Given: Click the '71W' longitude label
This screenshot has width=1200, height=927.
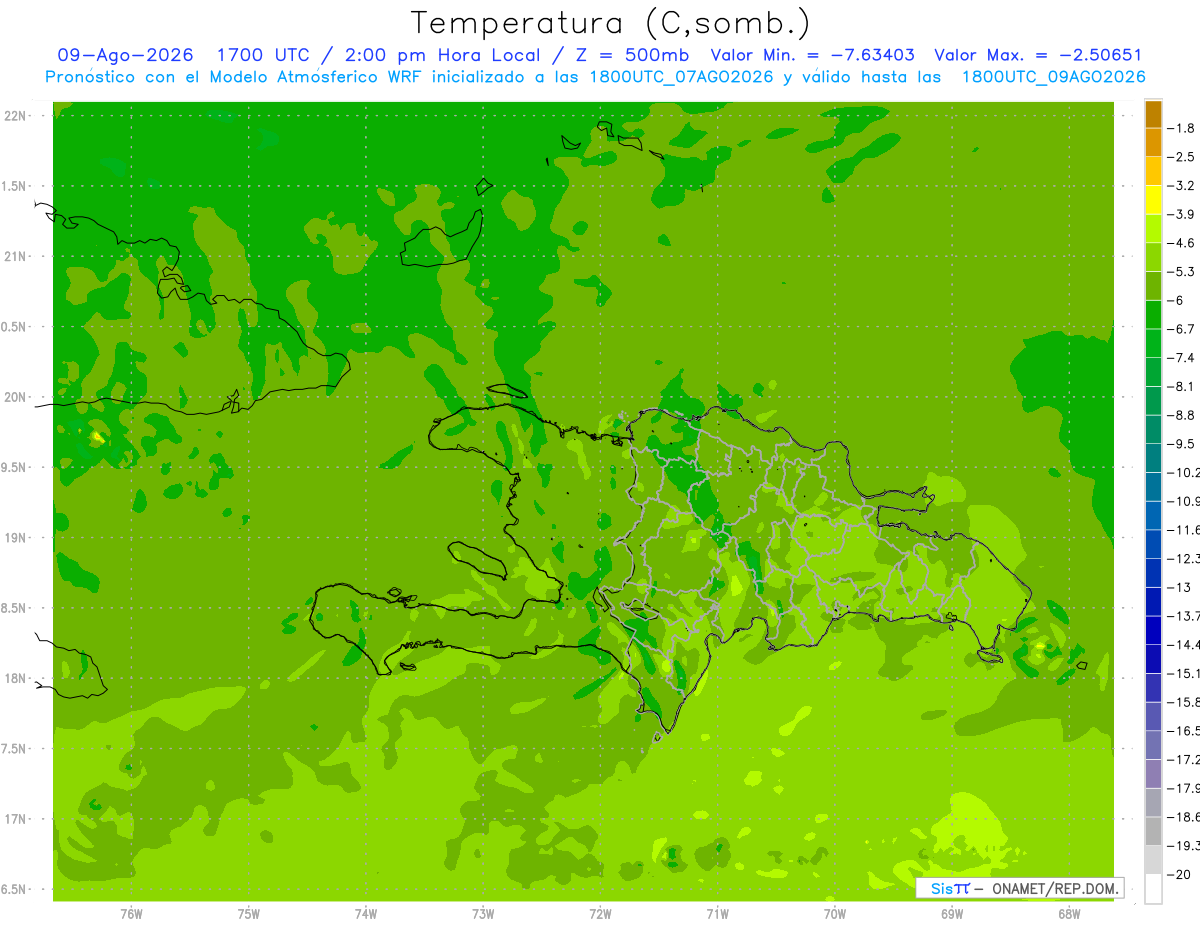Looking at the screenshot, I should [x=717, y=913].
